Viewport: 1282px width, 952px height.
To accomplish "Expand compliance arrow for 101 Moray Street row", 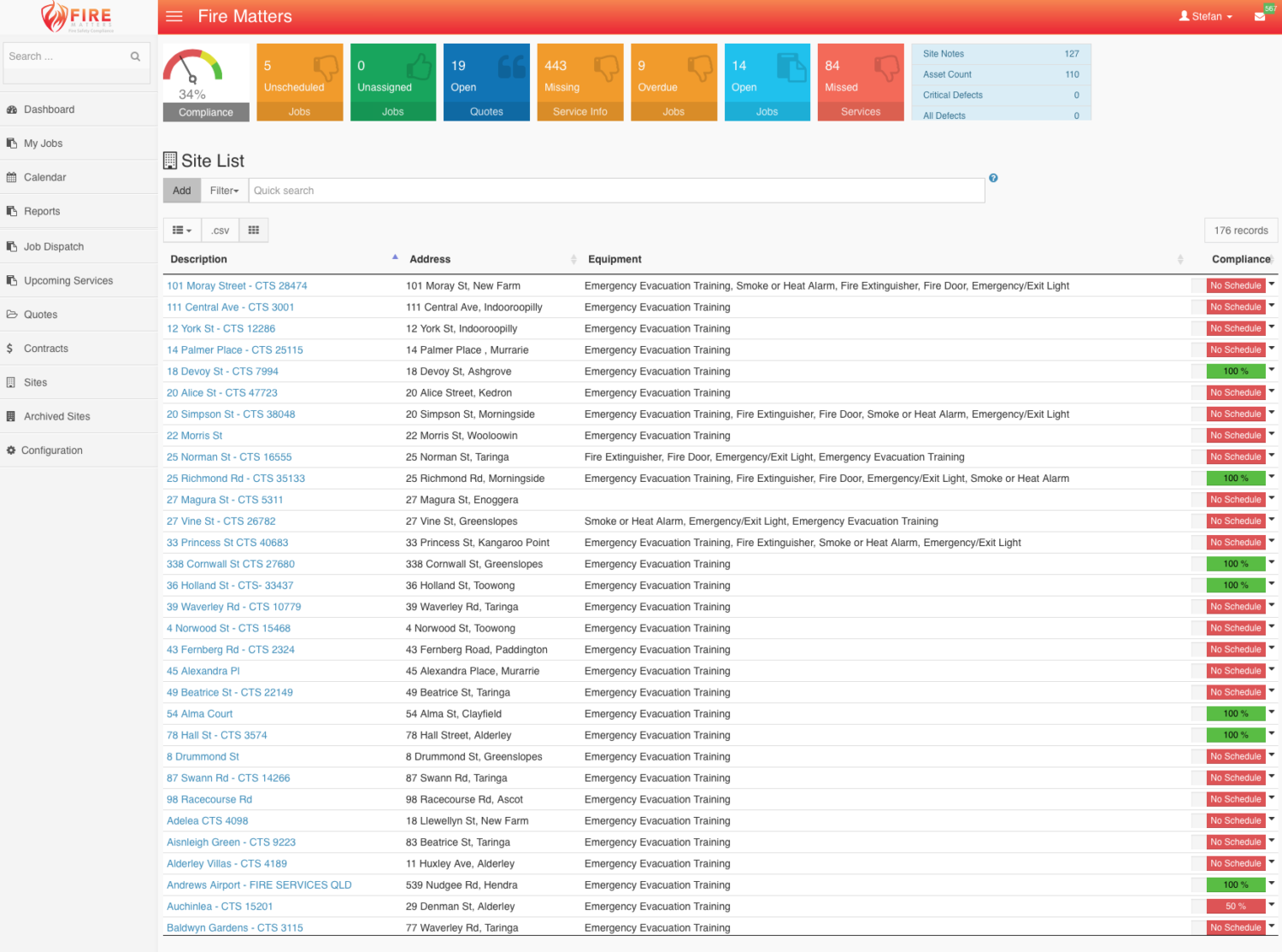I will 1272,285.
